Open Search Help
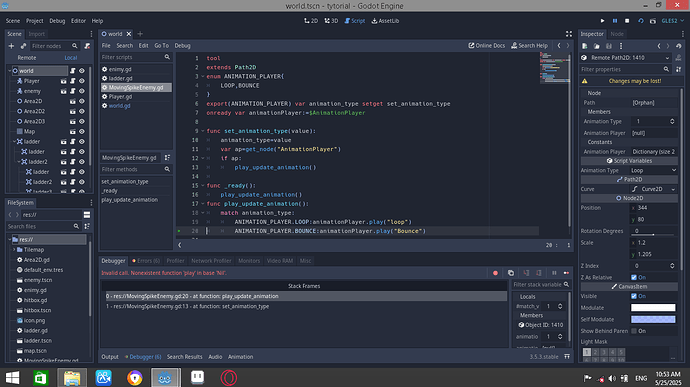Viewport: 690px width, 387px height. 529,45
